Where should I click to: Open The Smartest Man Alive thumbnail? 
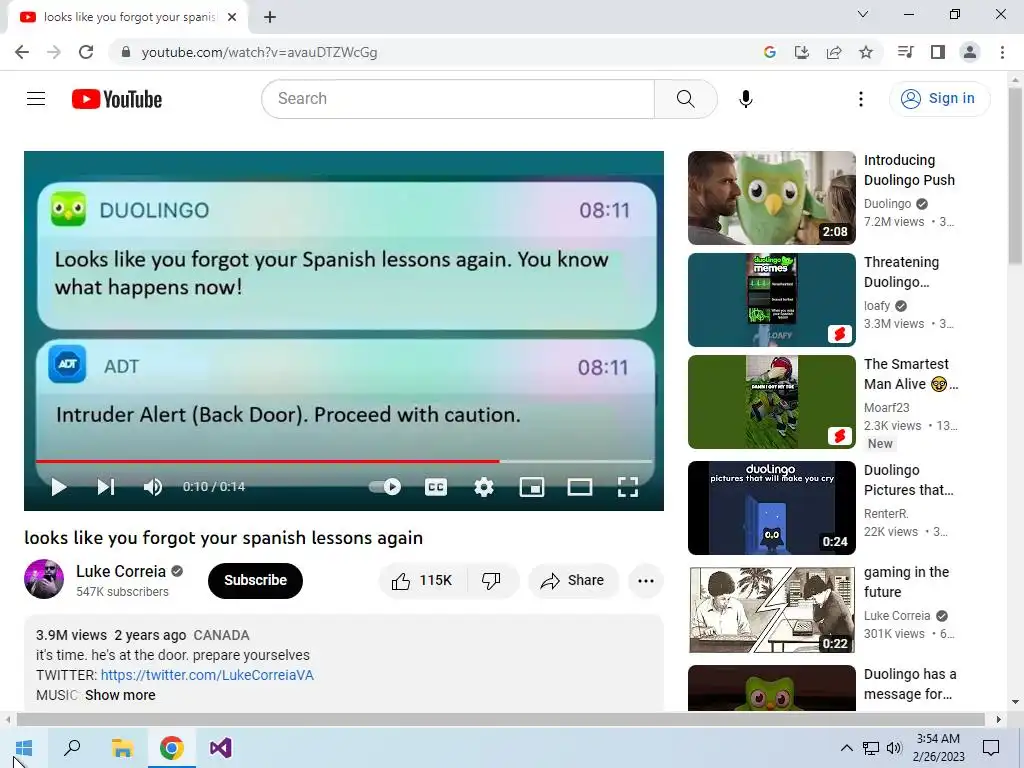pos(772,402)
